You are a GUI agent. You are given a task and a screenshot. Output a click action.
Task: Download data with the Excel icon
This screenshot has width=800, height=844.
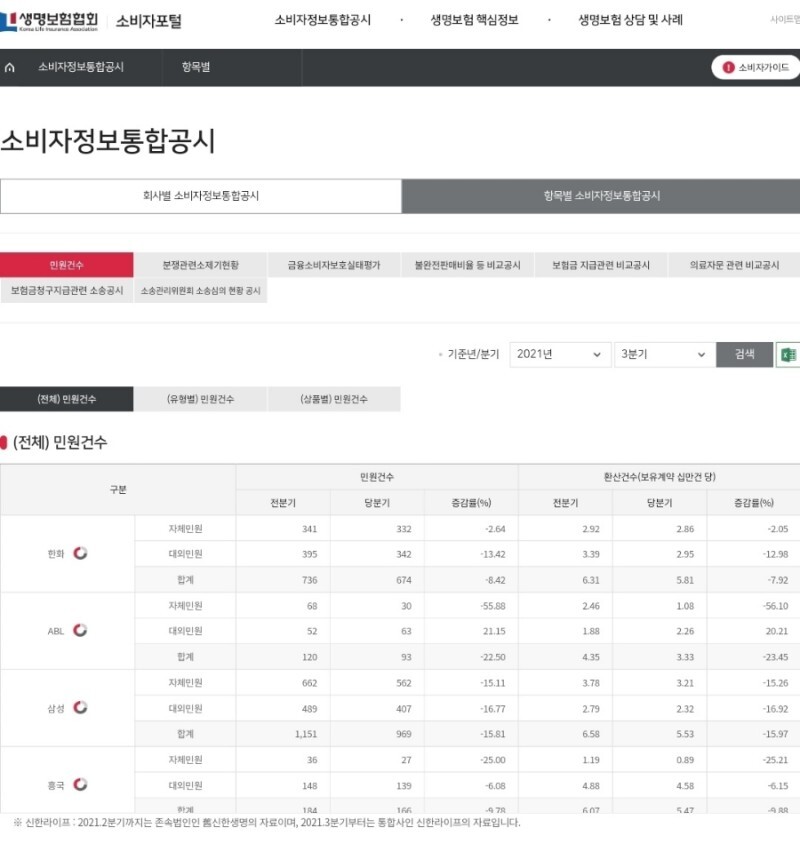[788, 355]
